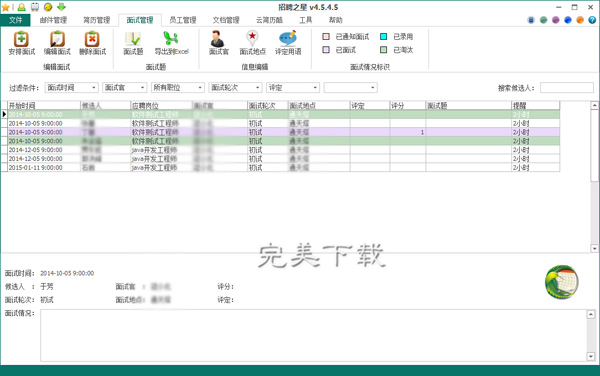Click the dark blue theme circle icon

[531, 20]
